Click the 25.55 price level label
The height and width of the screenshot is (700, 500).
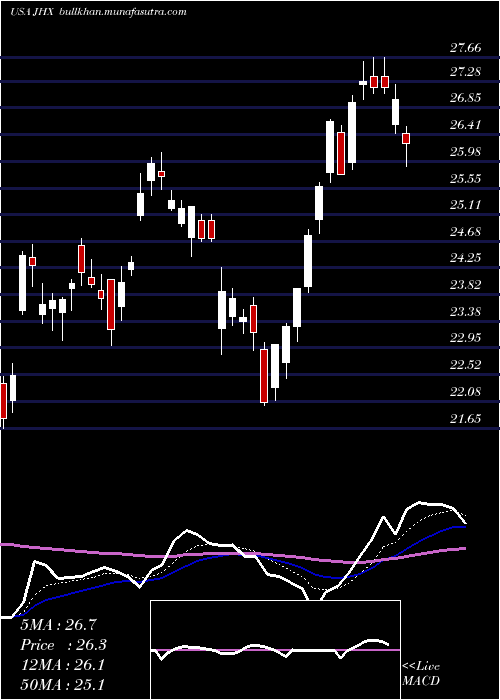point(466,179)
